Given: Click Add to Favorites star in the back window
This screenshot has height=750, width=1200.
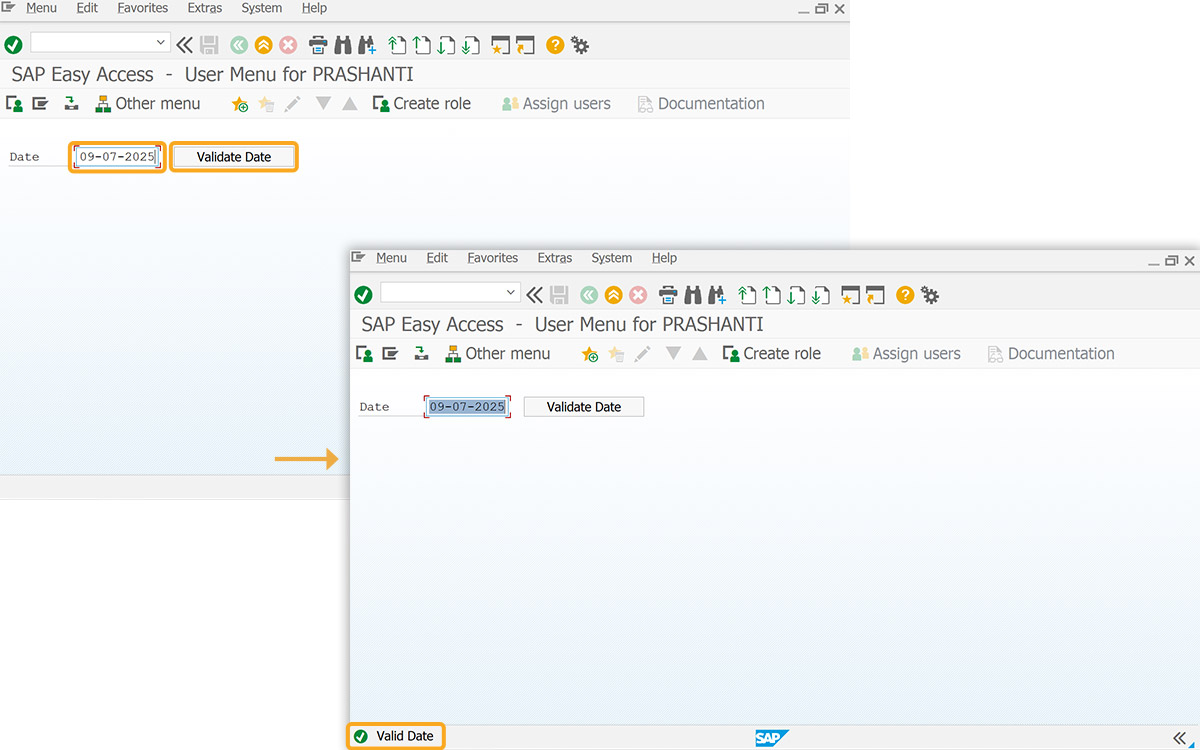Looking at the screenshot, I should (240, 104).
